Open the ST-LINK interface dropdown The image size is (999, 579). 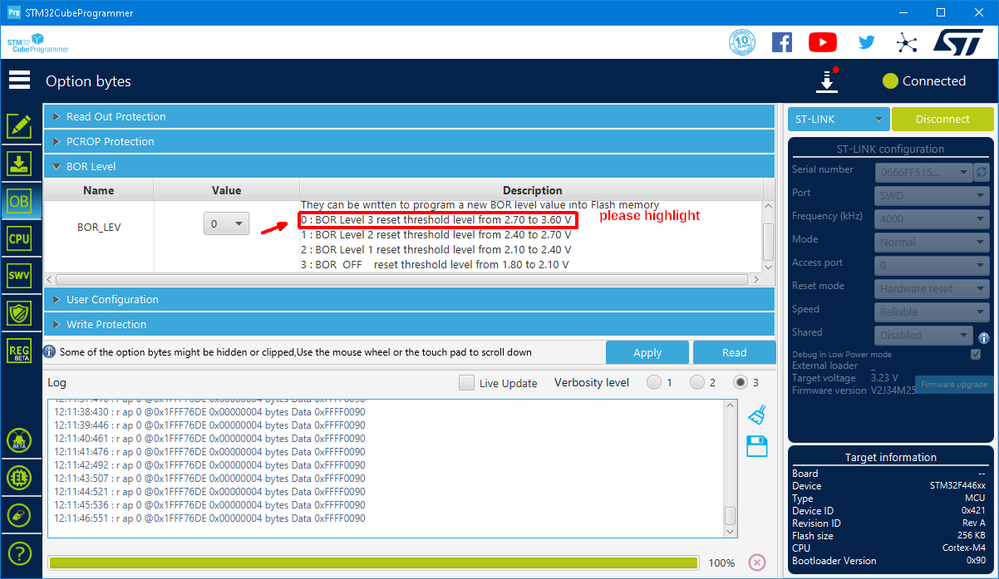tap(838, 119)
